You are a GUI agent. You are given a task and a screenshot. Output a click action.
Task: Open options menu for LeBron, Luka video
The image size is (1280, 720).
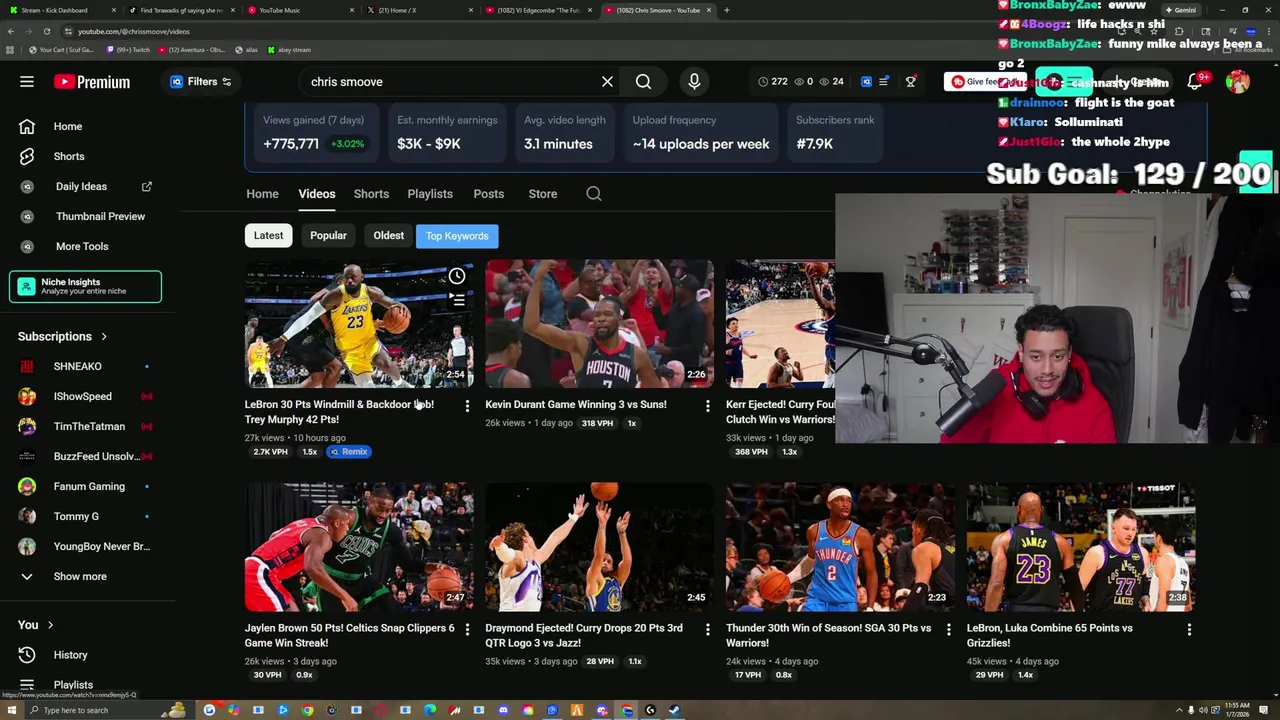coord(1189,630)
